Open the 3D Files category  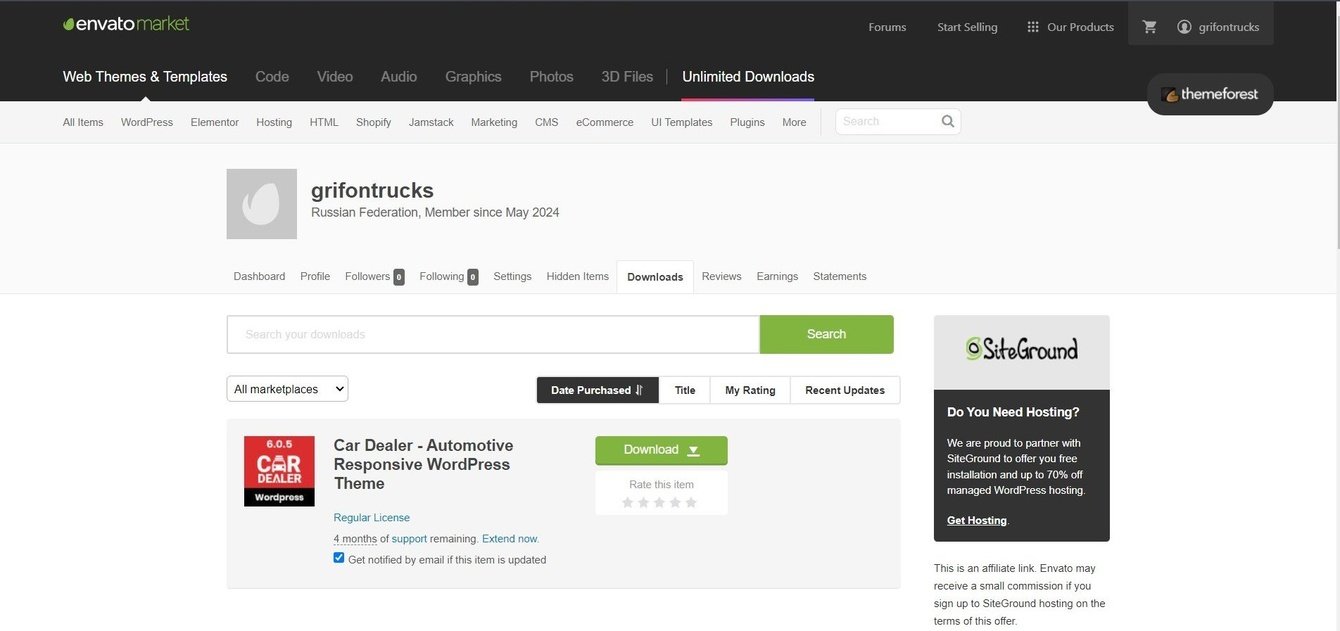[x=627, y=77]
